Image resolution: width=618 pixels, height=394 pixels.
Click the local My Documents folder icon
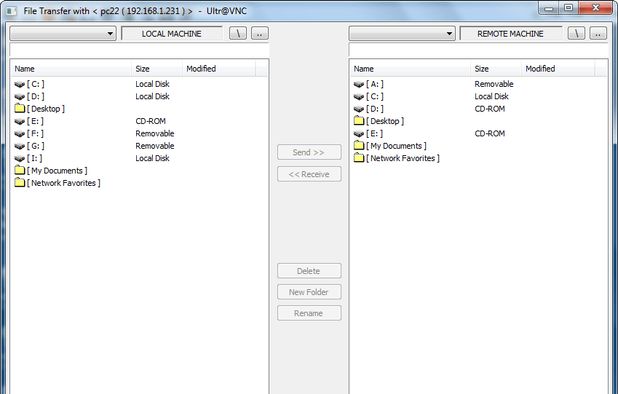pos(20,170)
